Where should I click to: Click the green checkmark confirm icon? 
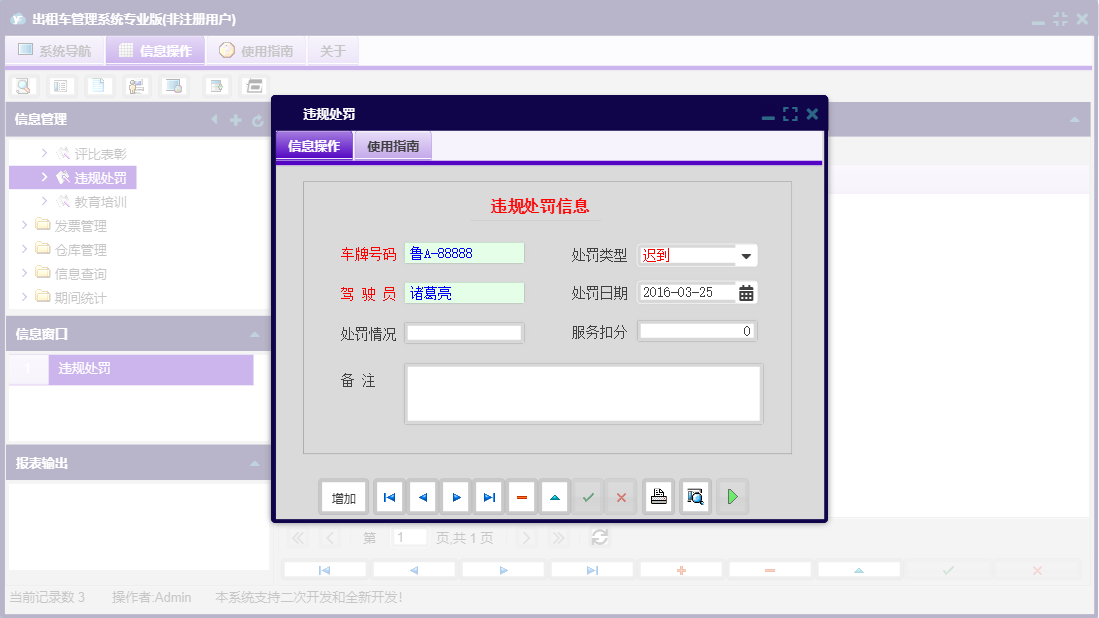587,496
